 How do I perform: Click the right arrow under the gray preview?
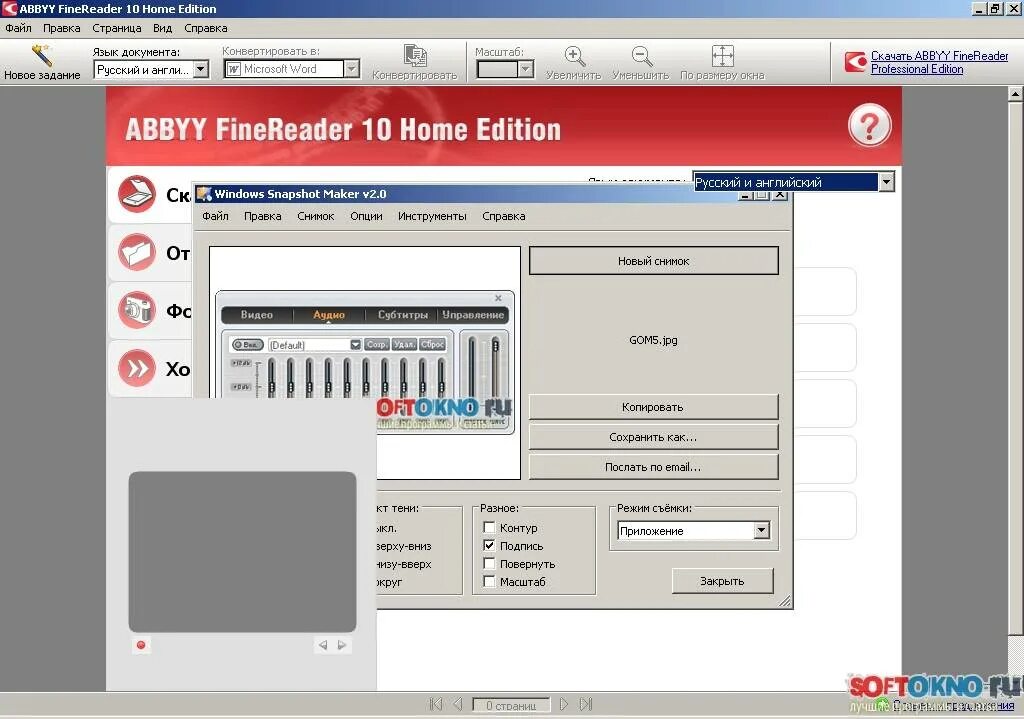pos(342,645)
